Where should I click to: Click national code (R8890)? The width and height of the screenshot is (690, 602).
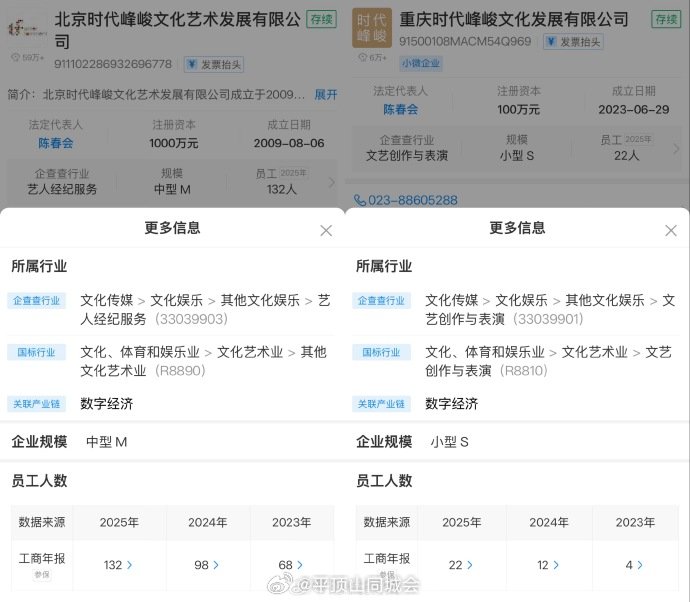coord(180,371)
